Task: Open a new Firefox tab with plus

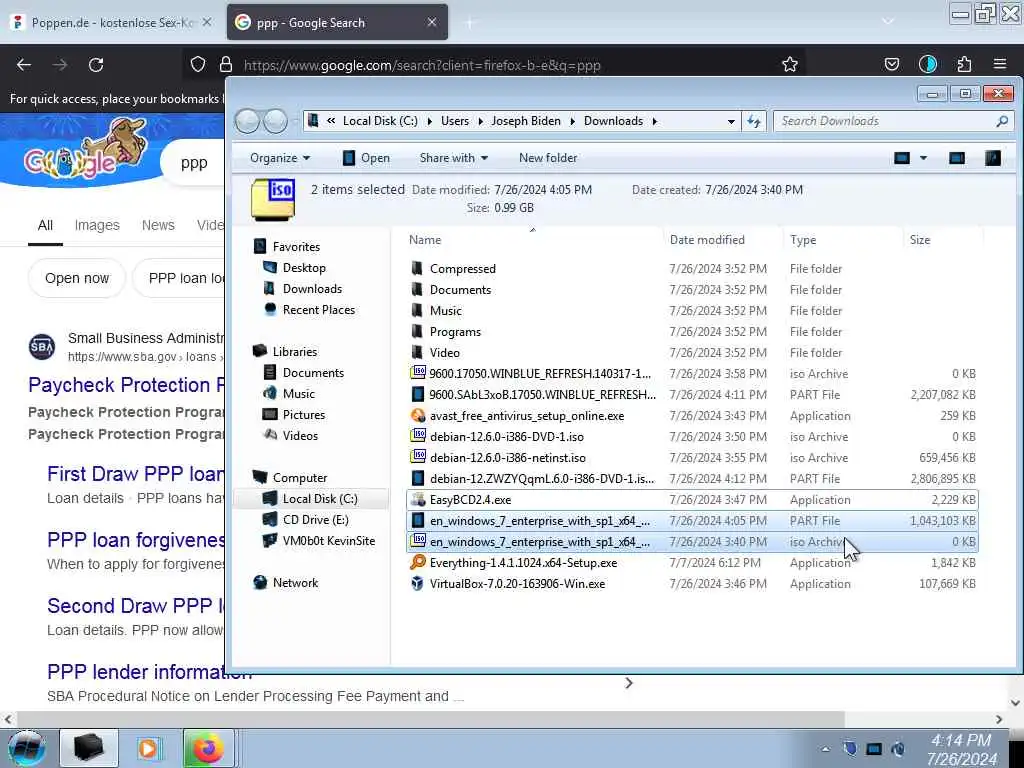Action: coord(470,23)
